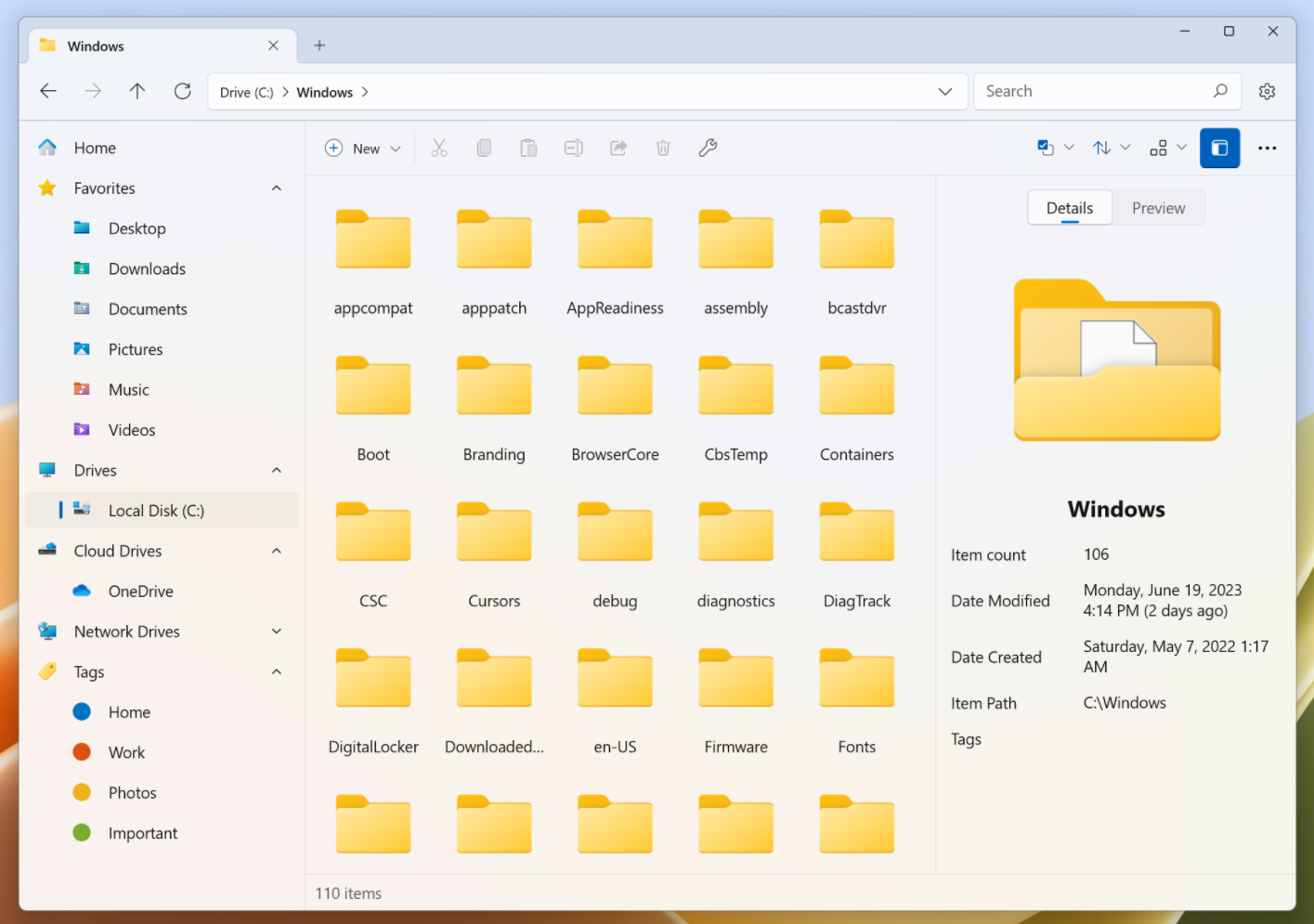Expand the Network Drives section

(x=277, y=631)
